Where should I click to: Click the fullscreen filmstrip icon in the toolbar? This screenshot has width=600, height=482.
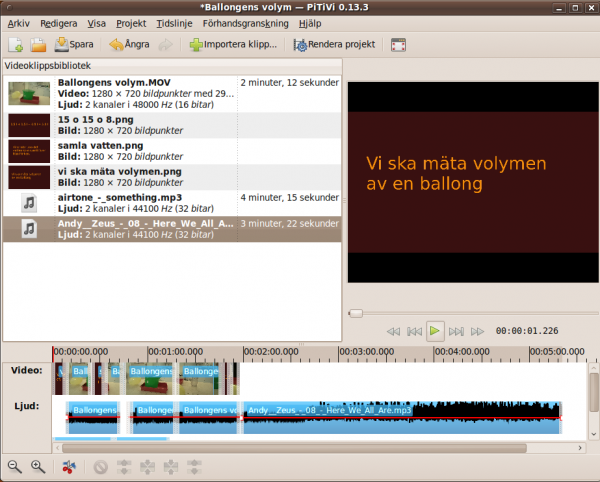tap(399, 45)
